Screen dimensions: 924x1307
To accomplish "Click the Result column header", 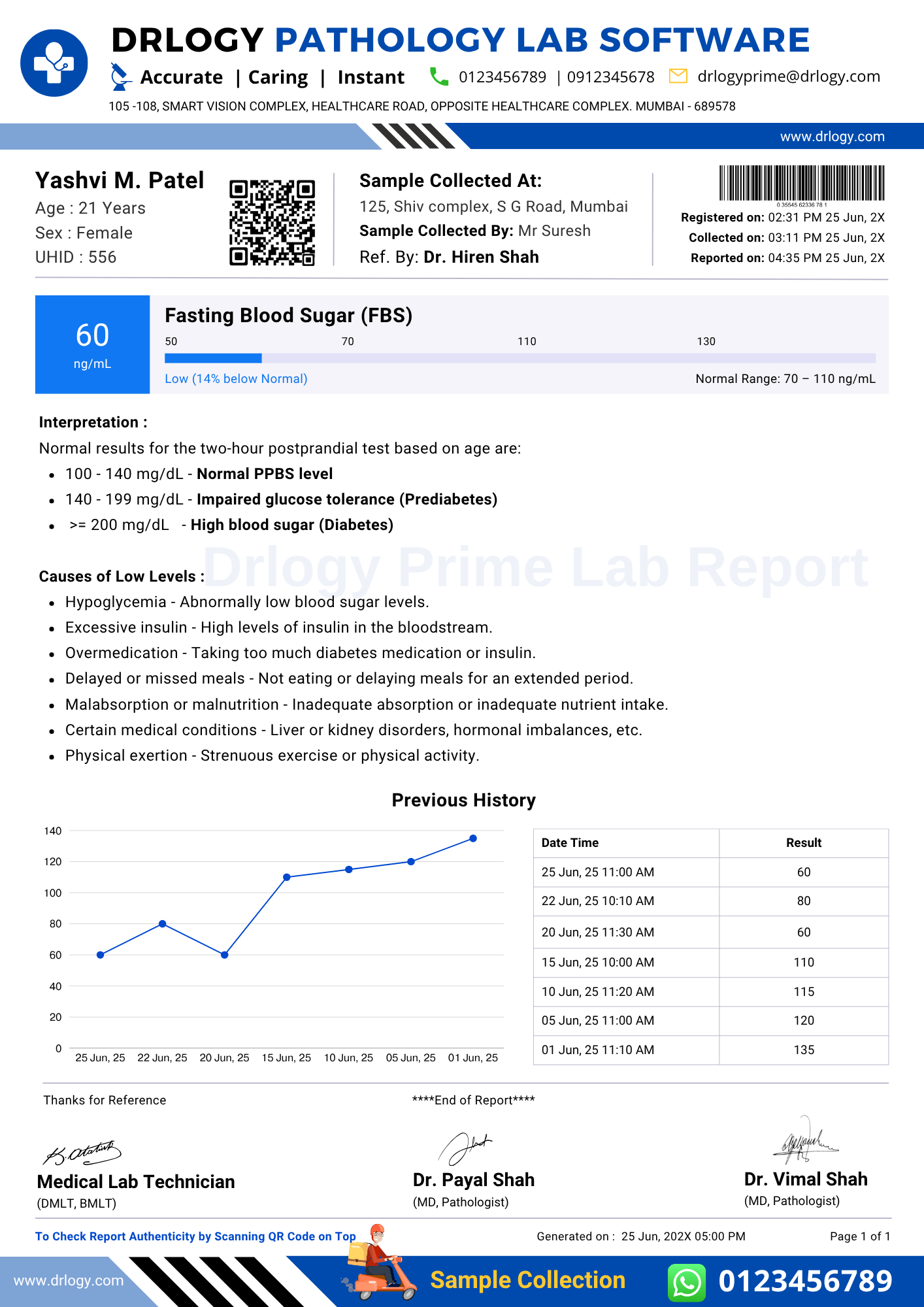I will pos(804,843).
